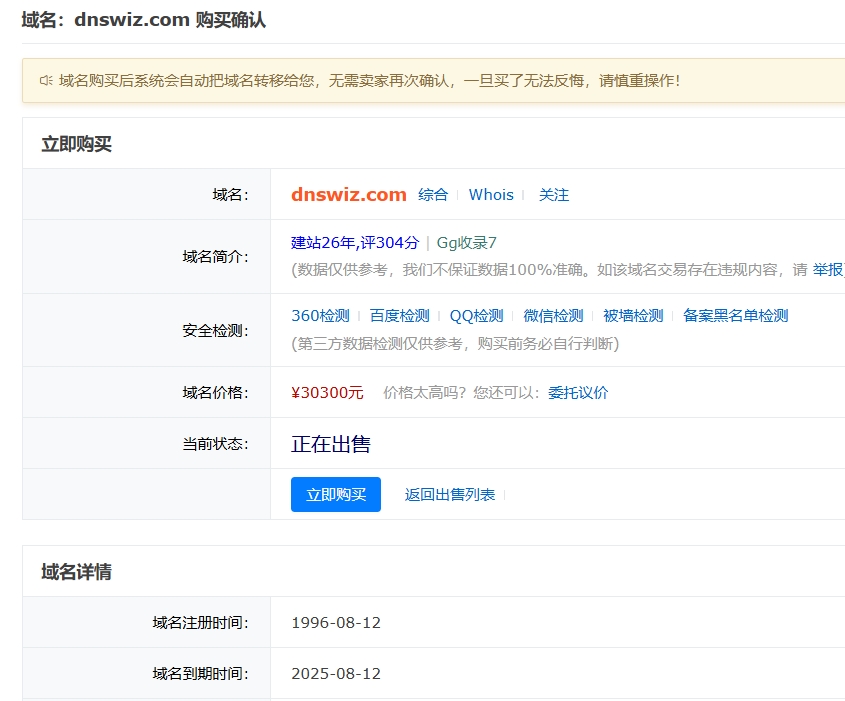Click 关注 to follow this domain
The height and width of the screenshot is (701, 845).
[553, 195]
